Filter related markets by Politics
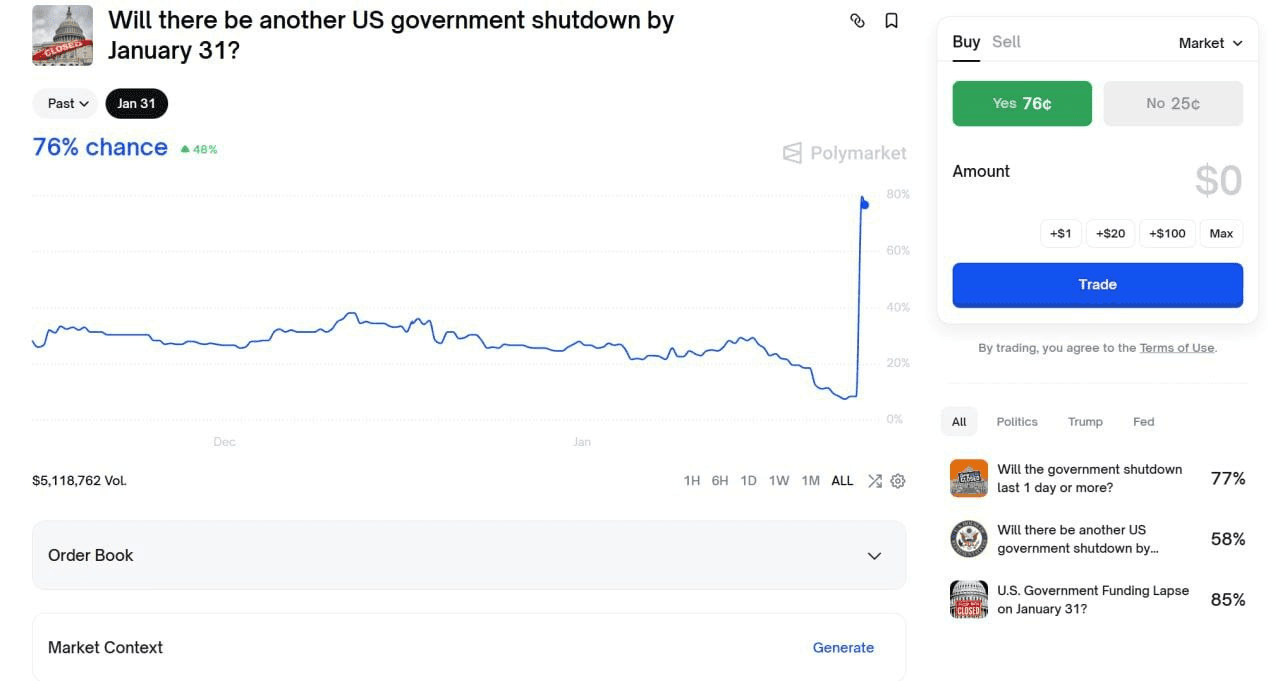The height and width of the screenshot is (681, 1280). (x=1016, y=422)
